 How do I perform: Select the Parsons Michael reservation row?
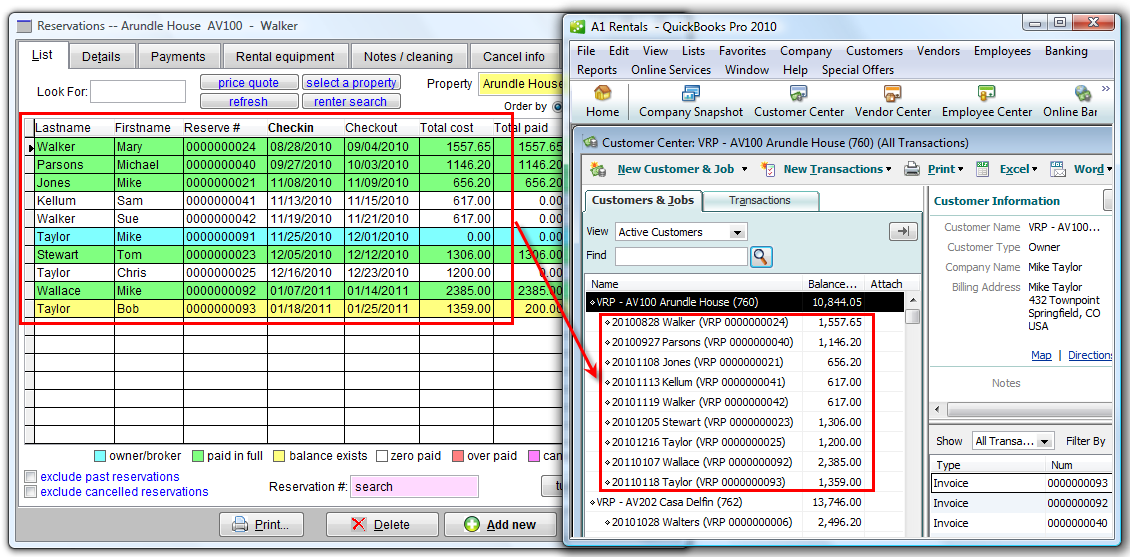pos(294,165)
